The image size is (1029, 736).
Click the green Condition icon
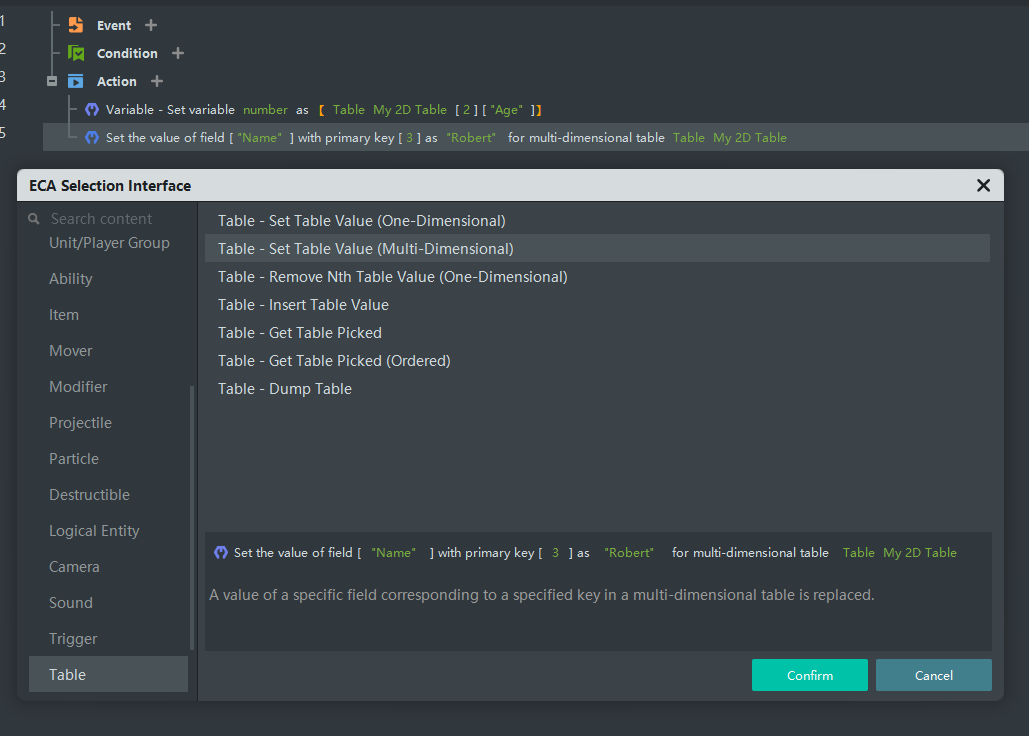tap(76, 53)
